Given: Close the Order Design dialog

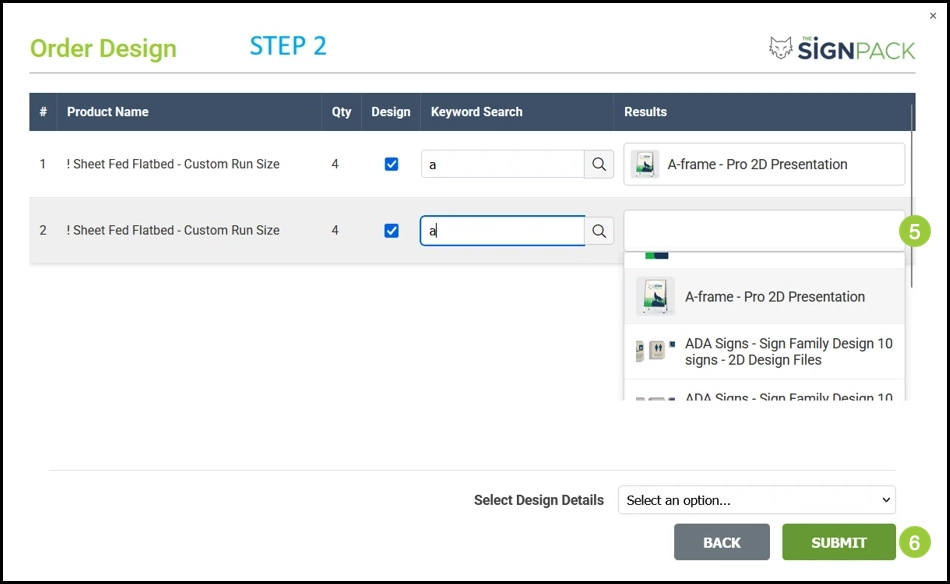Looking at the screenshot, I should click(x=932, y=16).
